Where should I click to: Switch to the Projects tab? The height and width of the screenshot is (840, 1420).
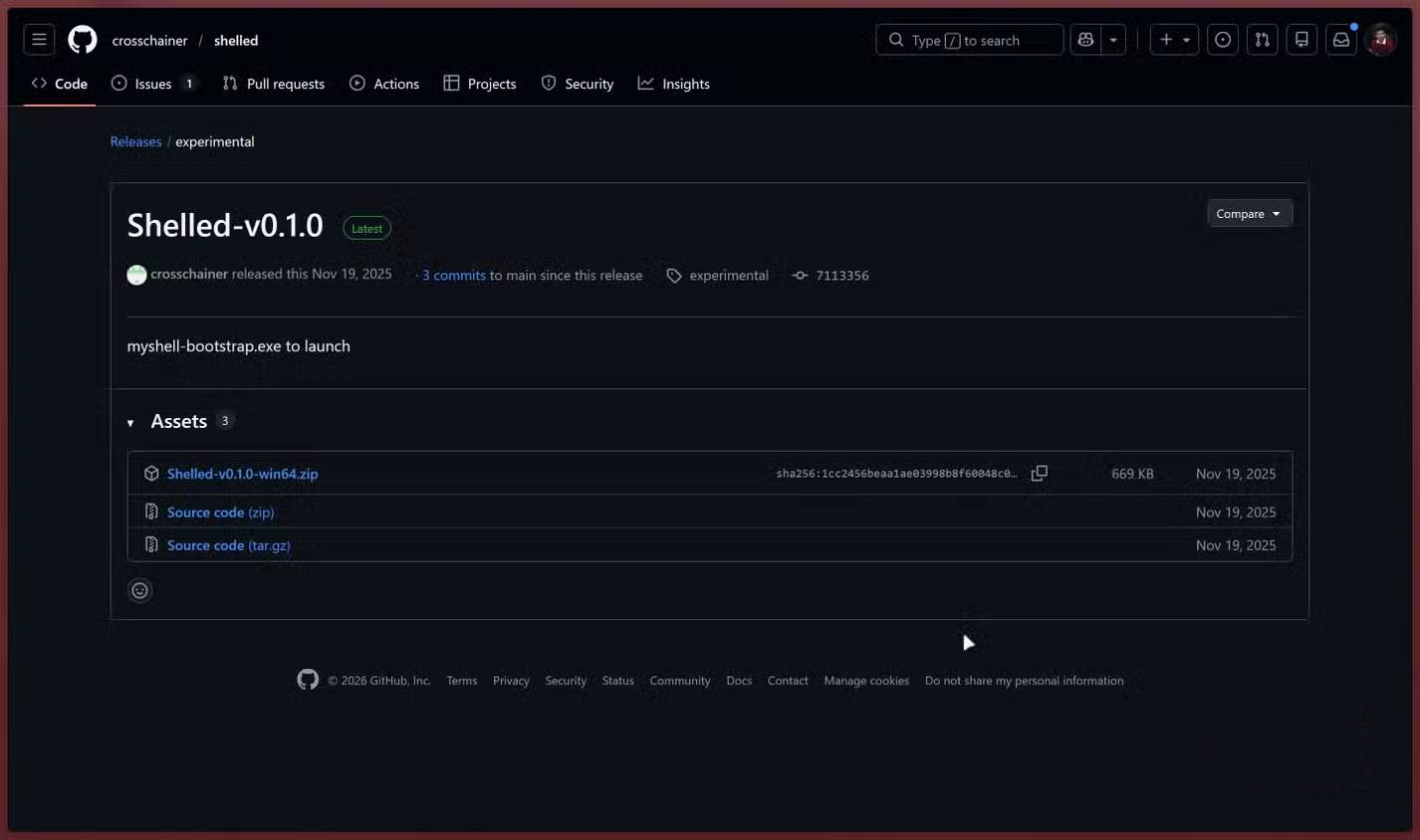point(480,84)
